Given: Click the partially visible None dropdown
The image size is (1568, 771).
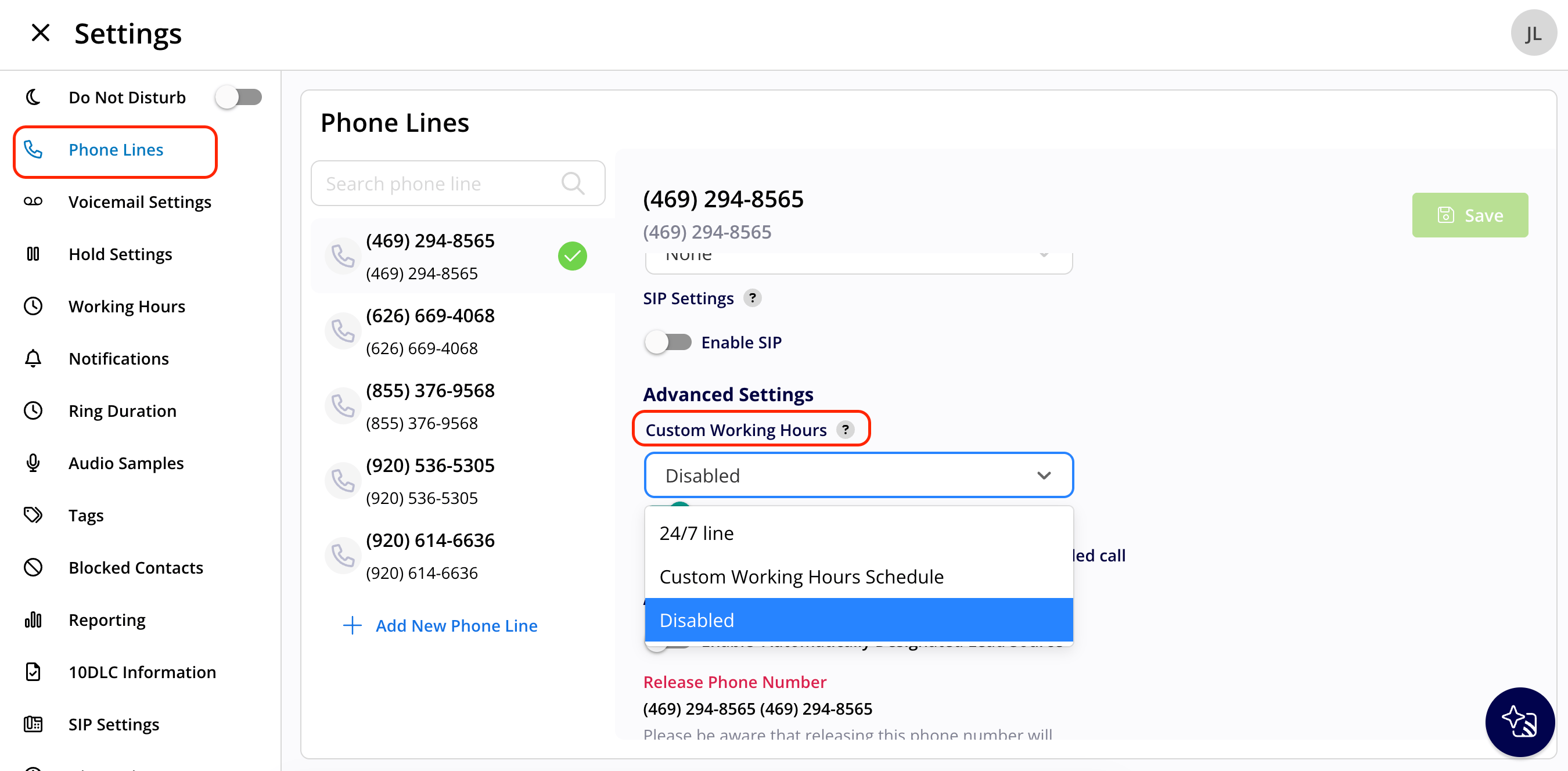Looking at the screenshot, I should [x=858, y=262].
